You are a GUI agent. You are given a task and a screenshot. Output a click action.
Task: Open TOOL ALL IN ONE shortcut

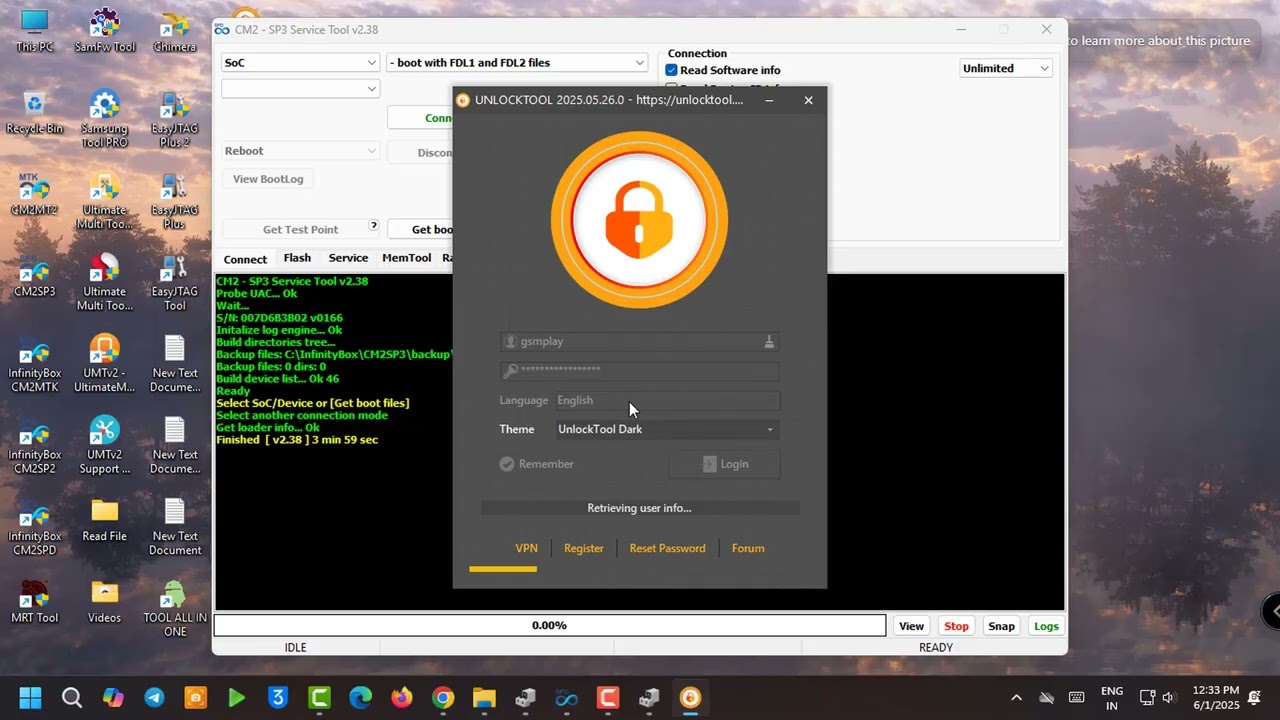click(175, 608)
